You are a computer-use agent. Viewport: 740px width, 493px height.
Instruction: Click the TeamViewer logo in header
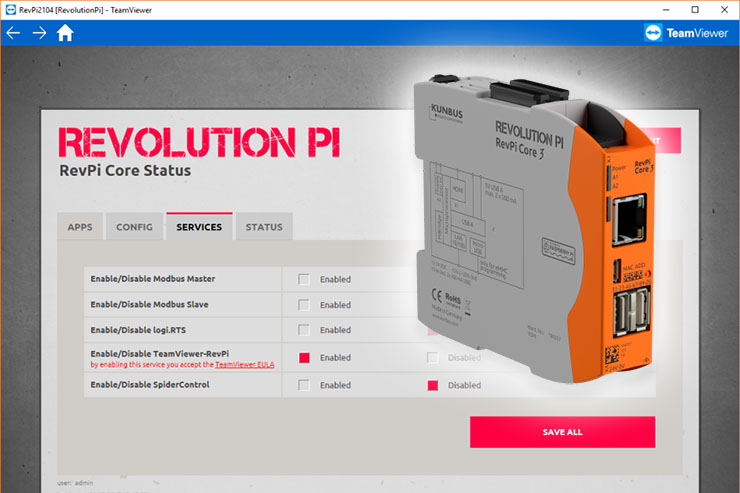point(687,32)
